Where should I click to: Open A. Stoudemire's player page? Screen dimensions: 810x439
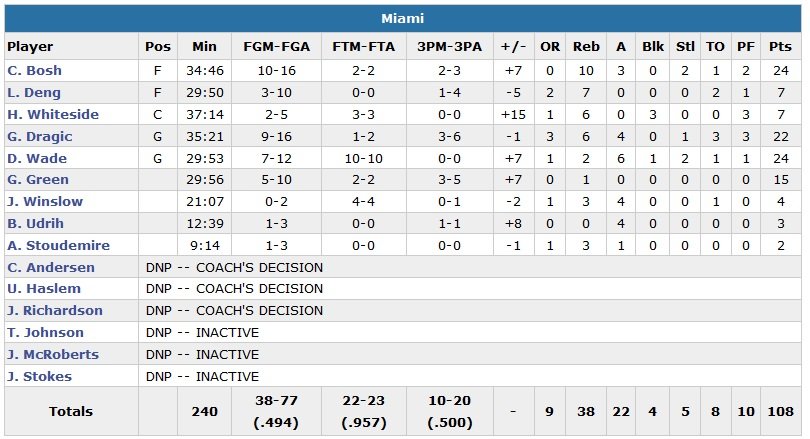tap(54, 246)
